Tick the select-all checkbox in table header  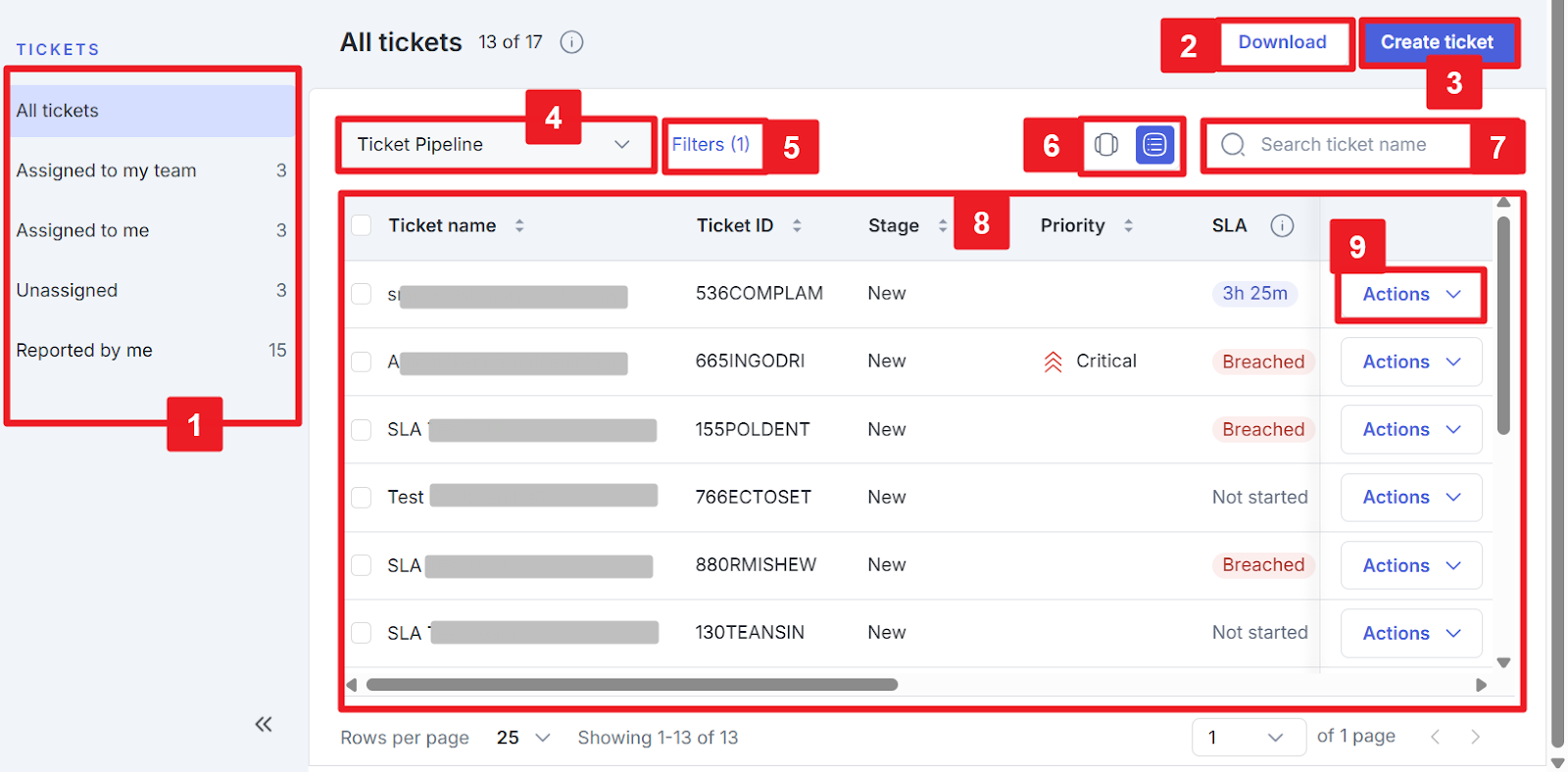pyautogui.click(x=362, y=225)
